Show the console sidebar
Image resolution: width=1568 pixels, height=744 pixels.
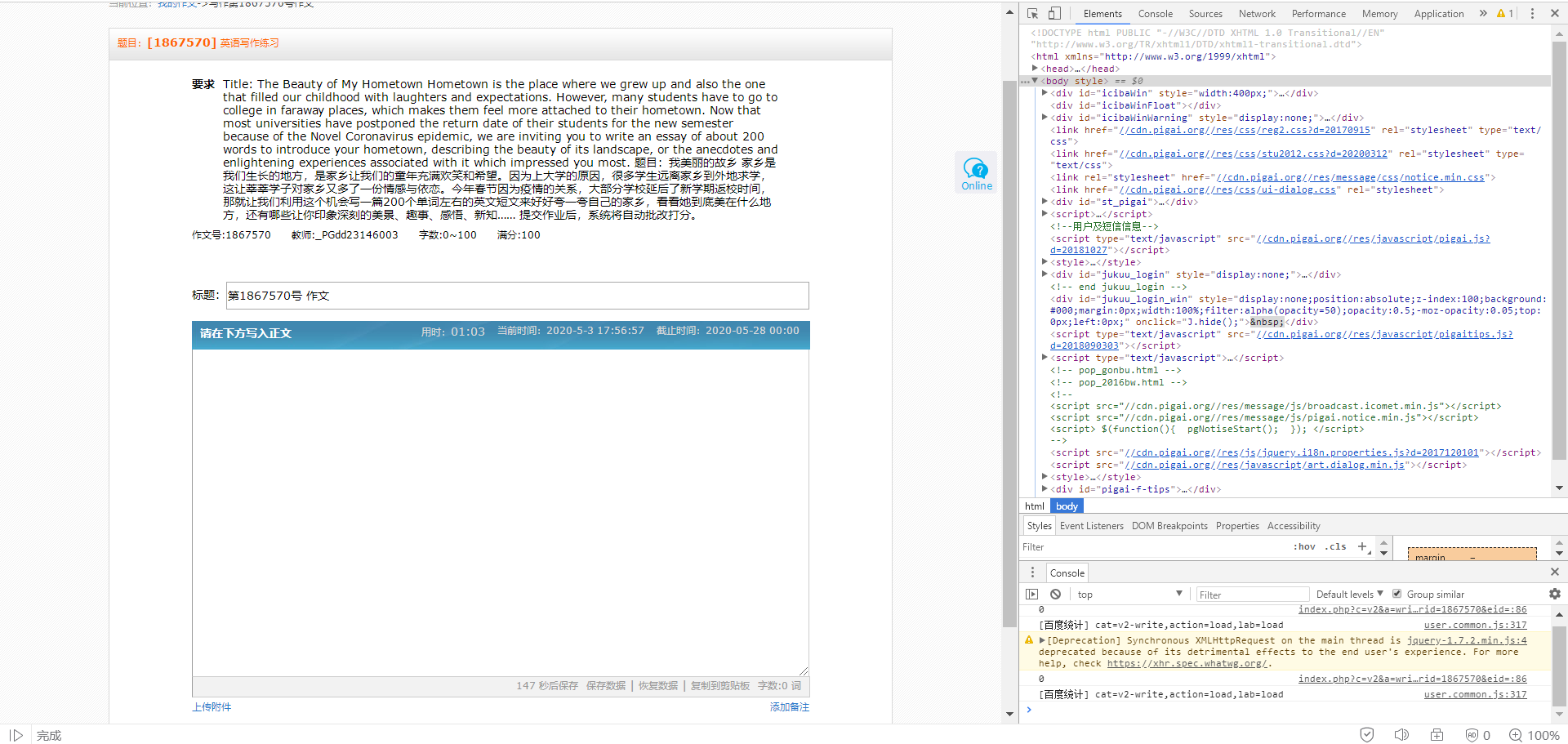(x=1032, y=594)
